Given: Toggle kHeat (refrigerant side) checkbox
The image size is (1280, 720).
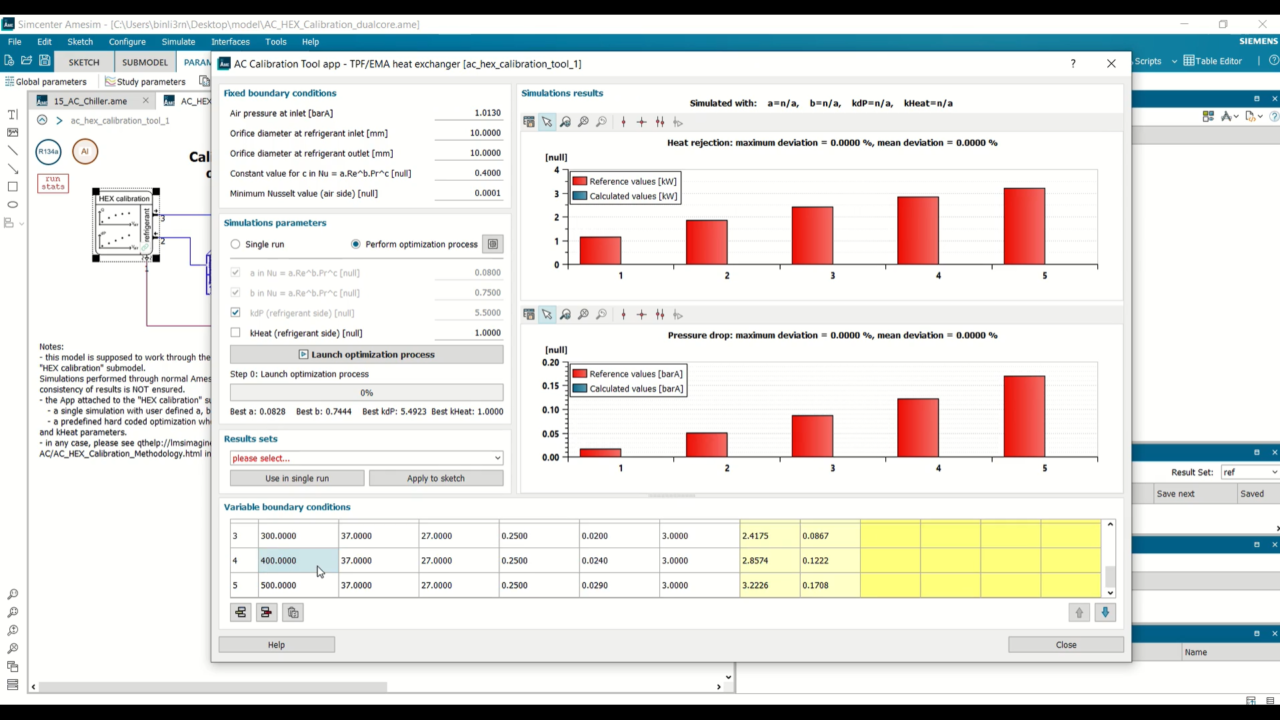Looking at the screenshot, I should (x=236, y=333).
